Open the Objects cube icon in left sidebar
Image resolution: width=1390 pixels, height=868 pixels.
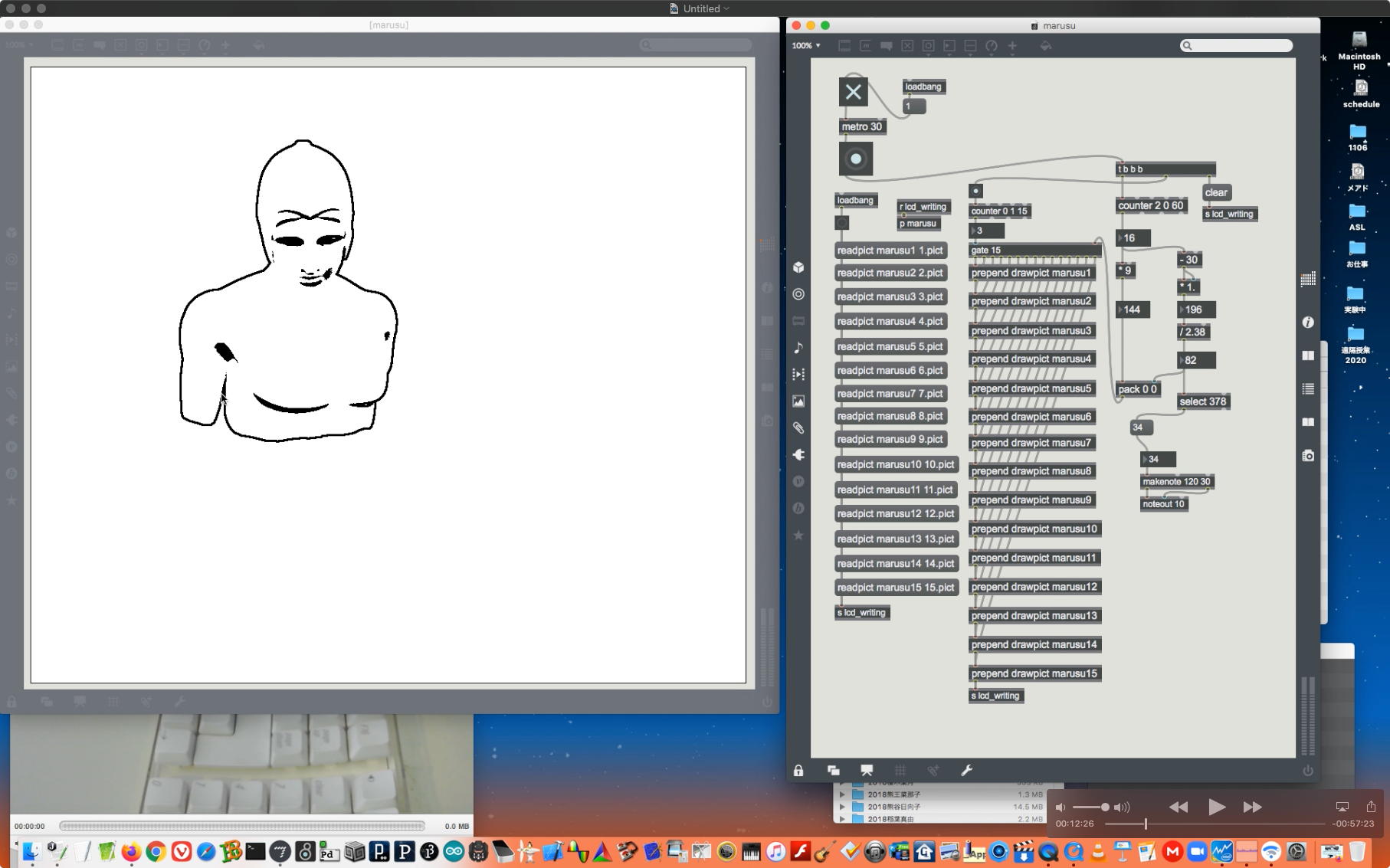click(x=798, y=267)
